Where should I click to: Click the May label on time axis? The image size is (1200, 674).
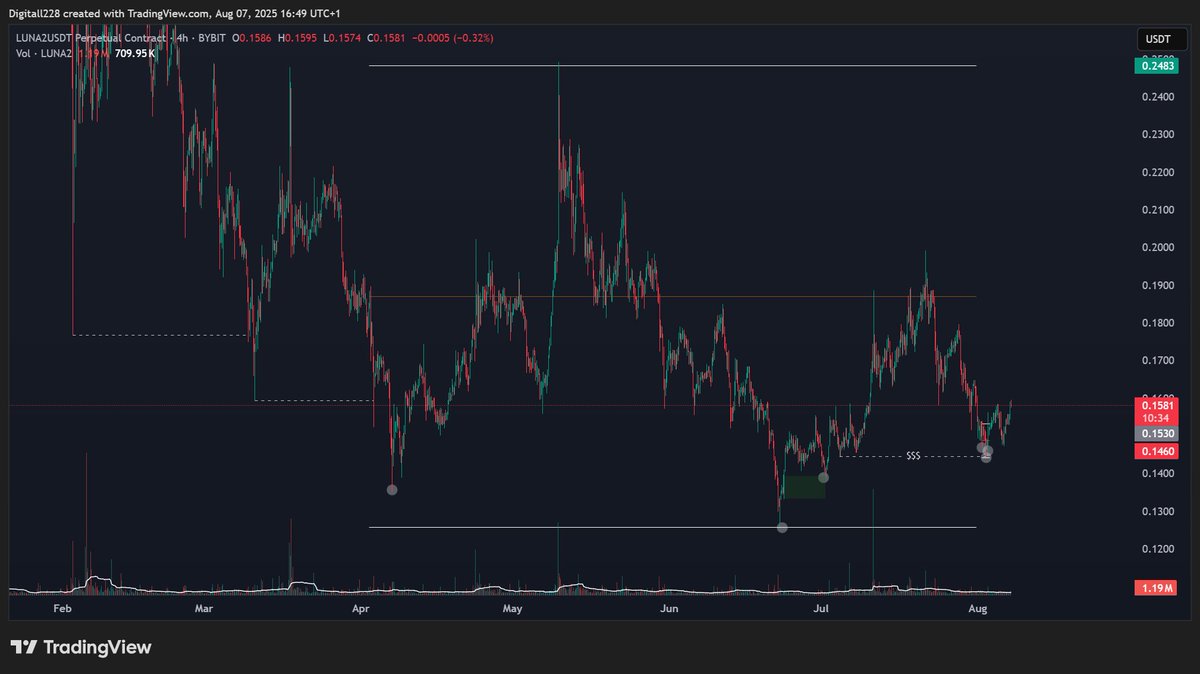click(513, 608)
